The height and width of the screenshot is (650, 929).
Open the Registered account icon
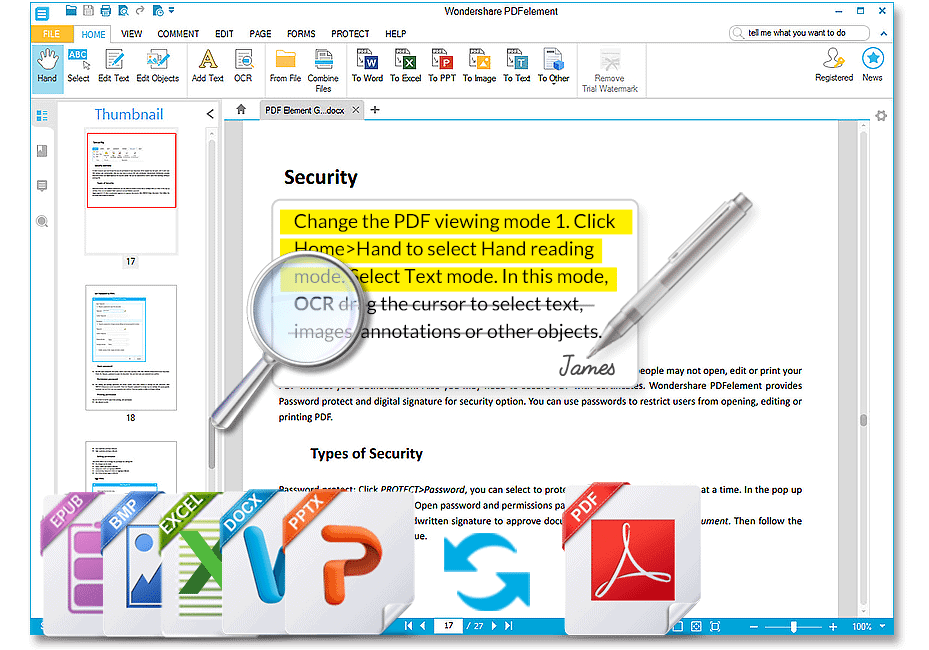point(834,65)
